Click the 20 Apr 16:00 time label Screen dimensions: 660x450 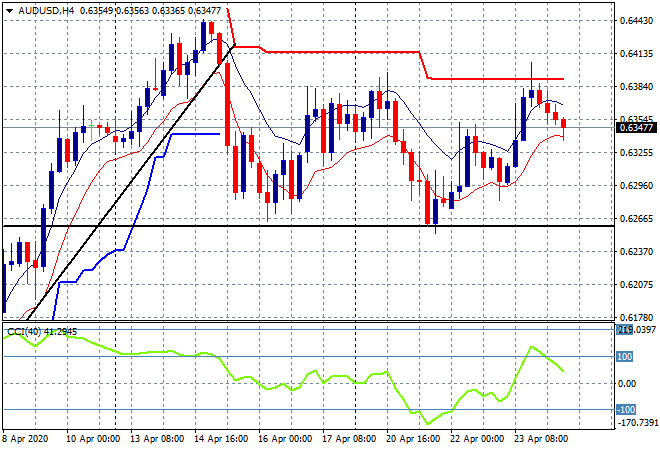(413, 439)
